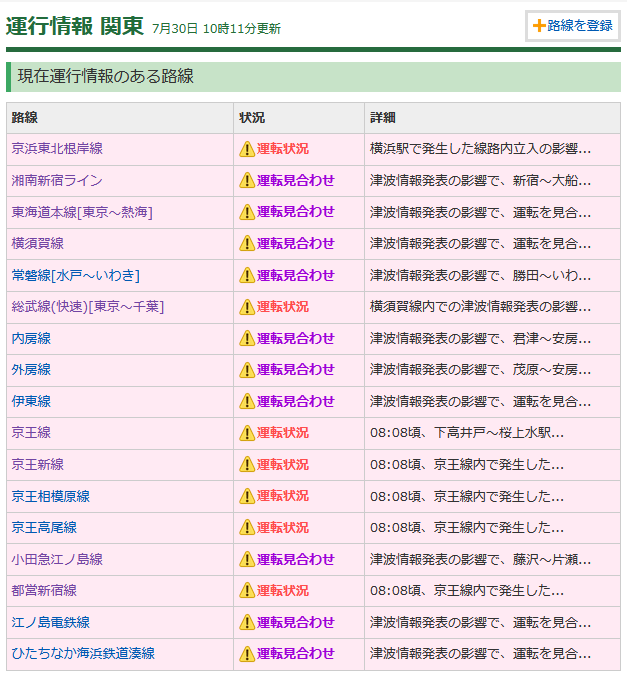Open the 伊東線 line link

31,401
